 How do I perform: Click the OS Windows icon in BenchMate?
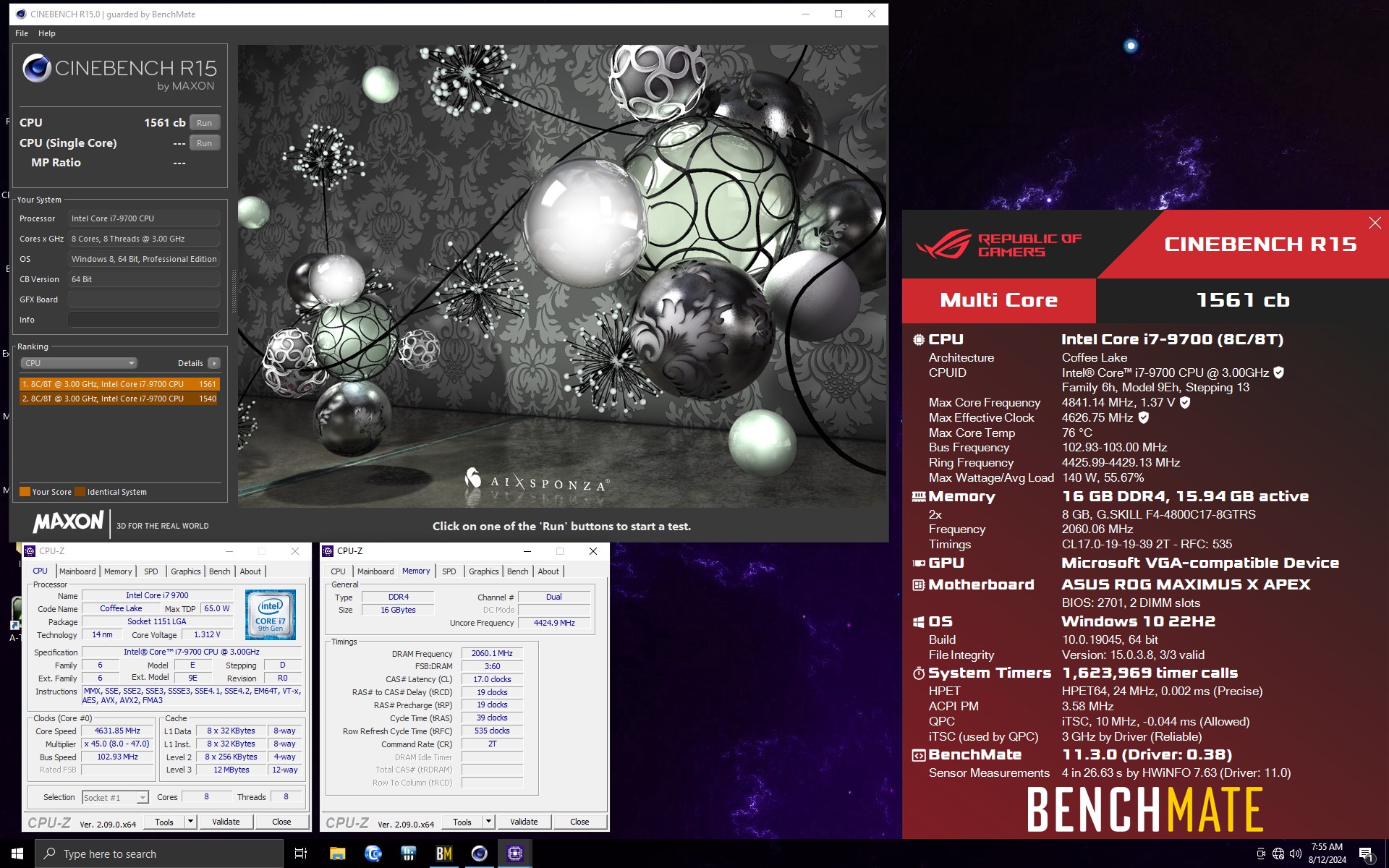[x=919, y=622]
